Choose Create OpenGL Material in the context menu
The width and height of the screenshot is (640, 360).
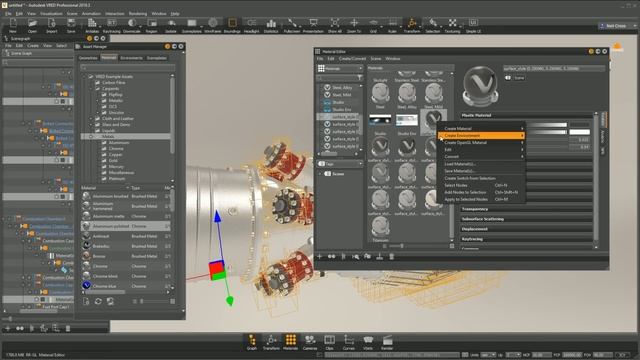pos(481,143)
